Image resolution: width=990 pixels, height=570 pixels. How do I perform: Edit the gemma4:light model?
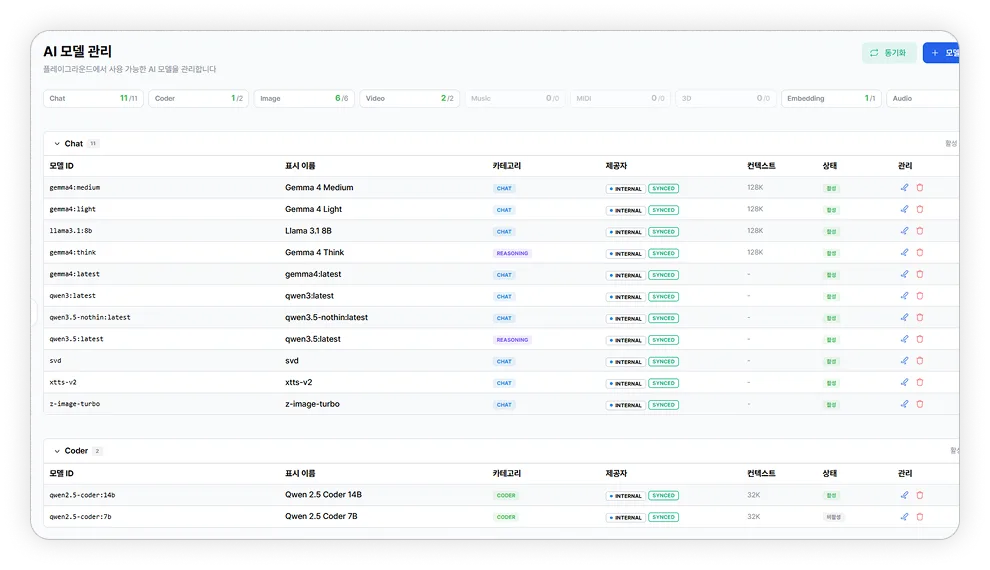point(904,209)
